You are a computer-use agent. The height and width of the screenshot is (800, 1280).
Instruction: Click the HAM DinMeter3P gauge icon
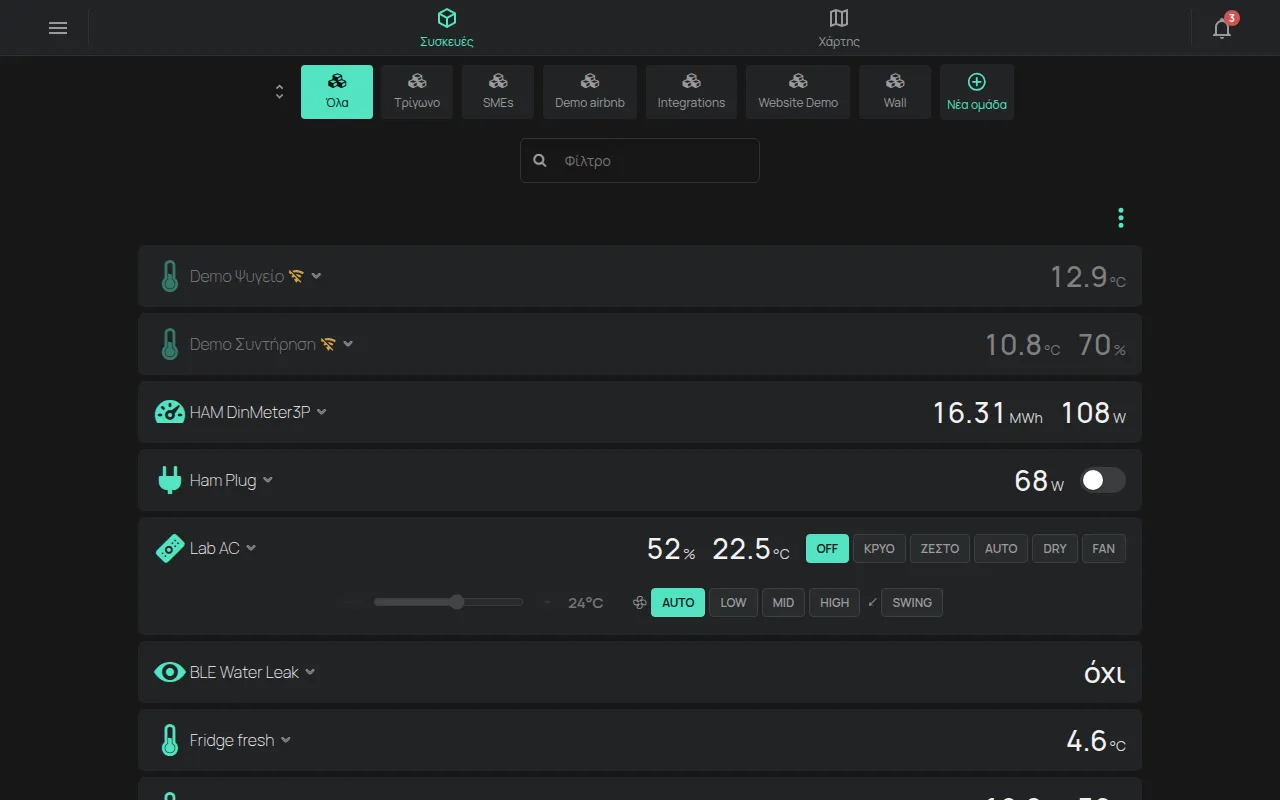pos(170,412)
